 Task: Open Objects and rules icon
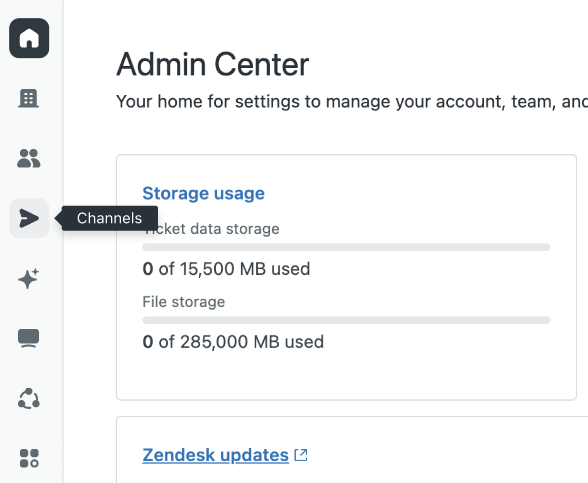(x=29, y=398)
